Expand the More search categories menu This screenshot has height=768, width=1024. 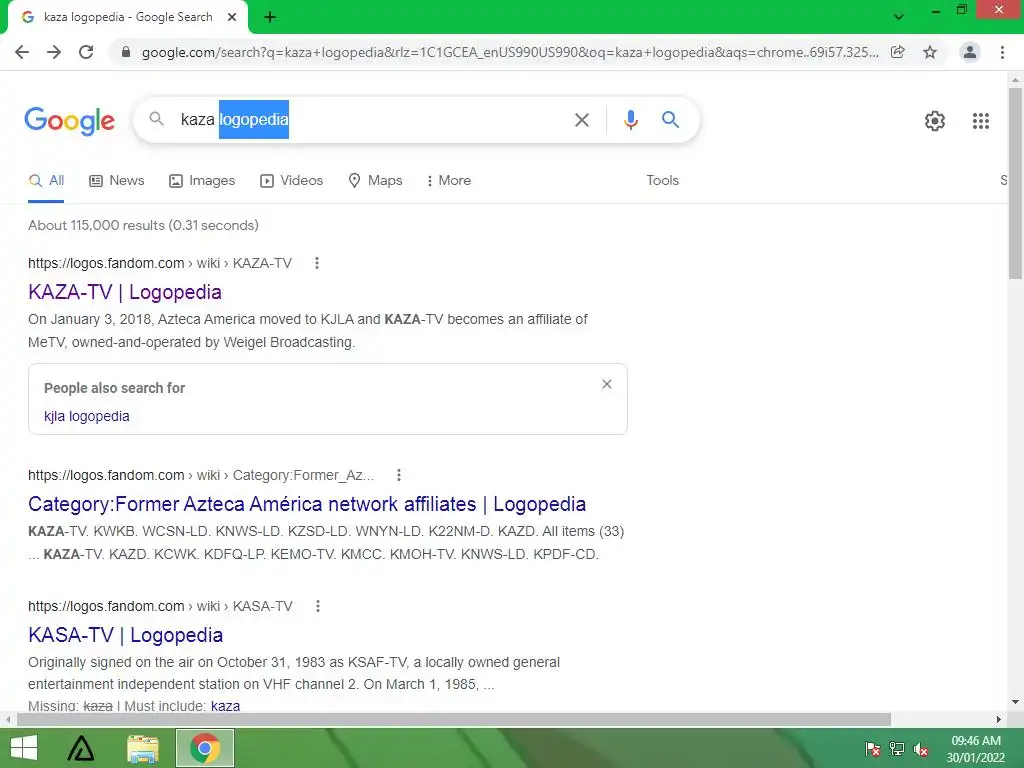tap(449, 181)
